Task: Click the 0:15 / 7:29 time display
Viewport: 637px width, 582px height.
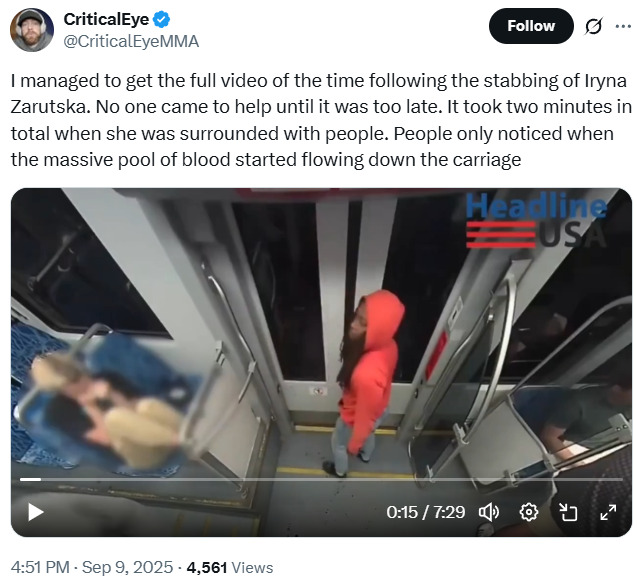Action: pyautogui.click(x=425, y=512)
